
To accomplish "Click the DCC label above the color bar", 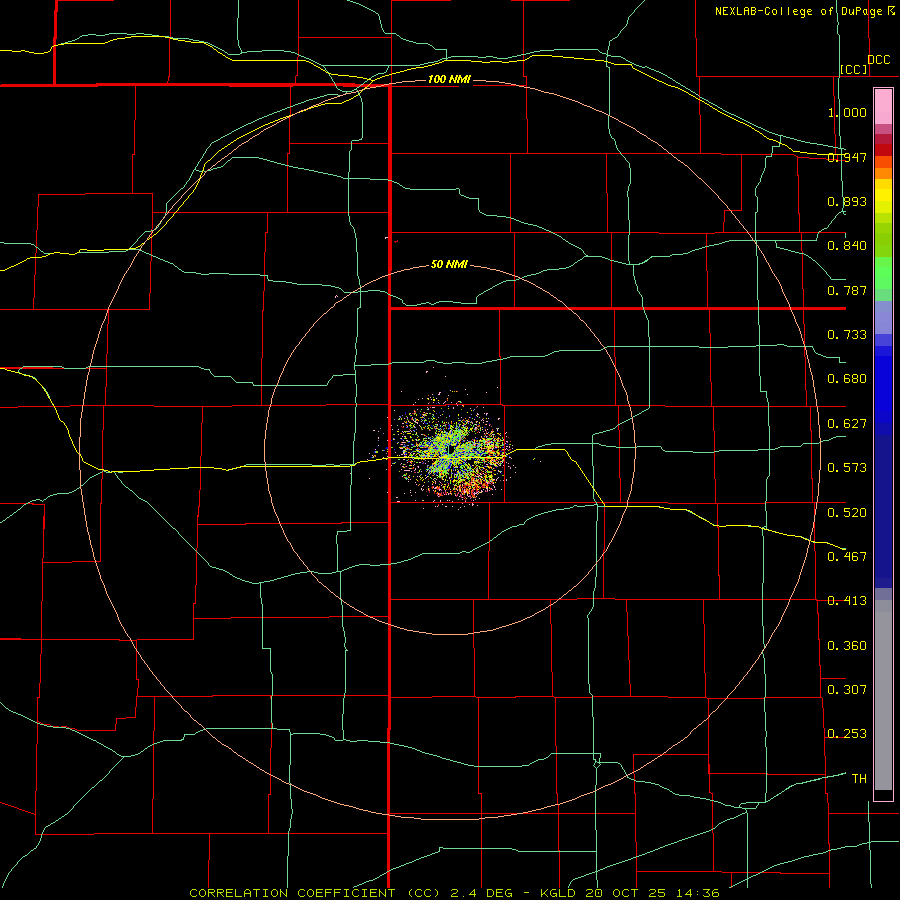I will [x=879, y=60].
